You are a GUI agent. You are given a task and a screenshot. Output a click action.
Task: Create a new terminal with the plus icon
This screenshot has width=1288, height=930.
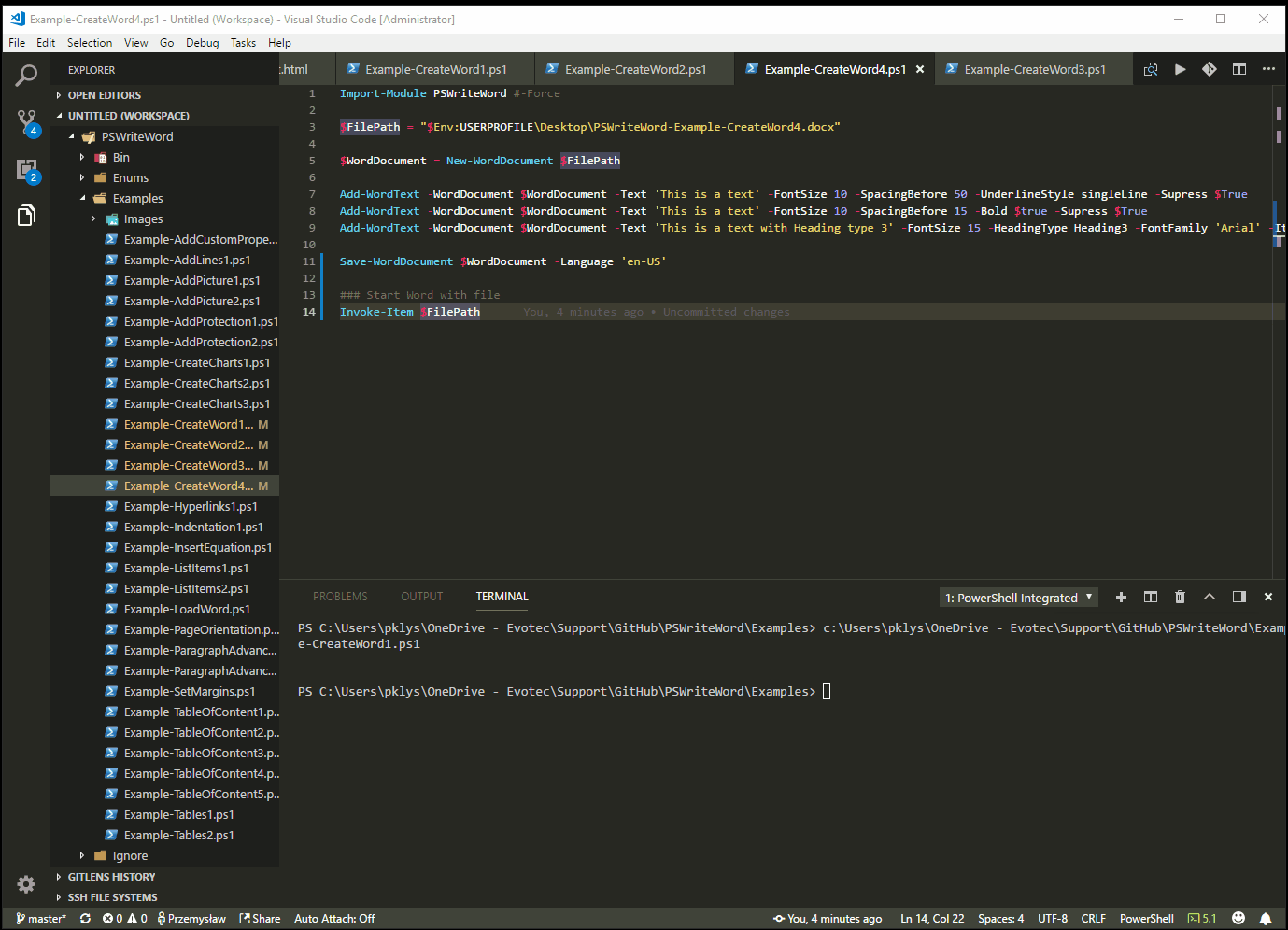1121,597
